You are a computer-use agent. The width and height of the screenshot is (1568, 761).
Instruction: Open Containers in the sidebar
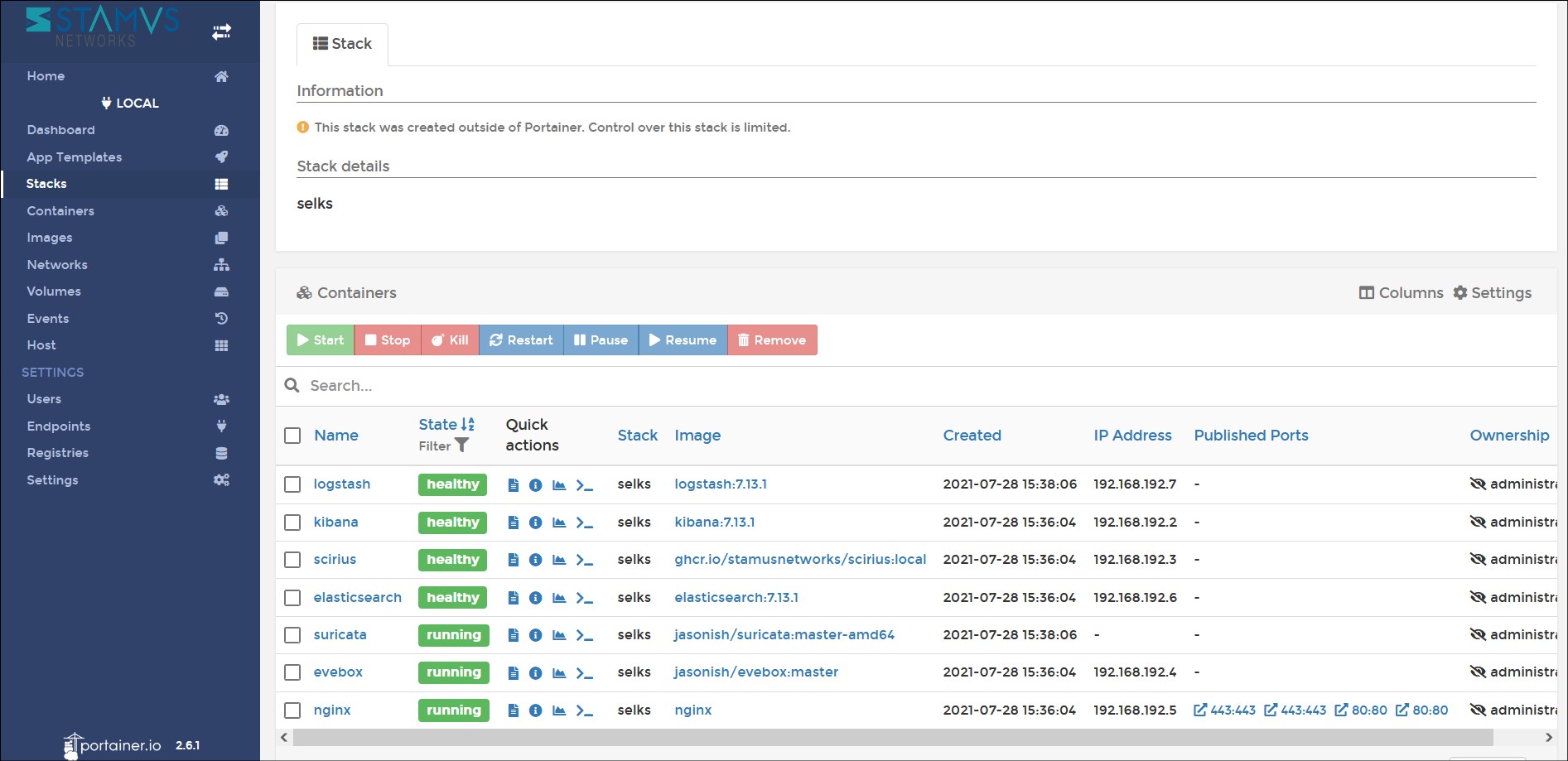130,211
